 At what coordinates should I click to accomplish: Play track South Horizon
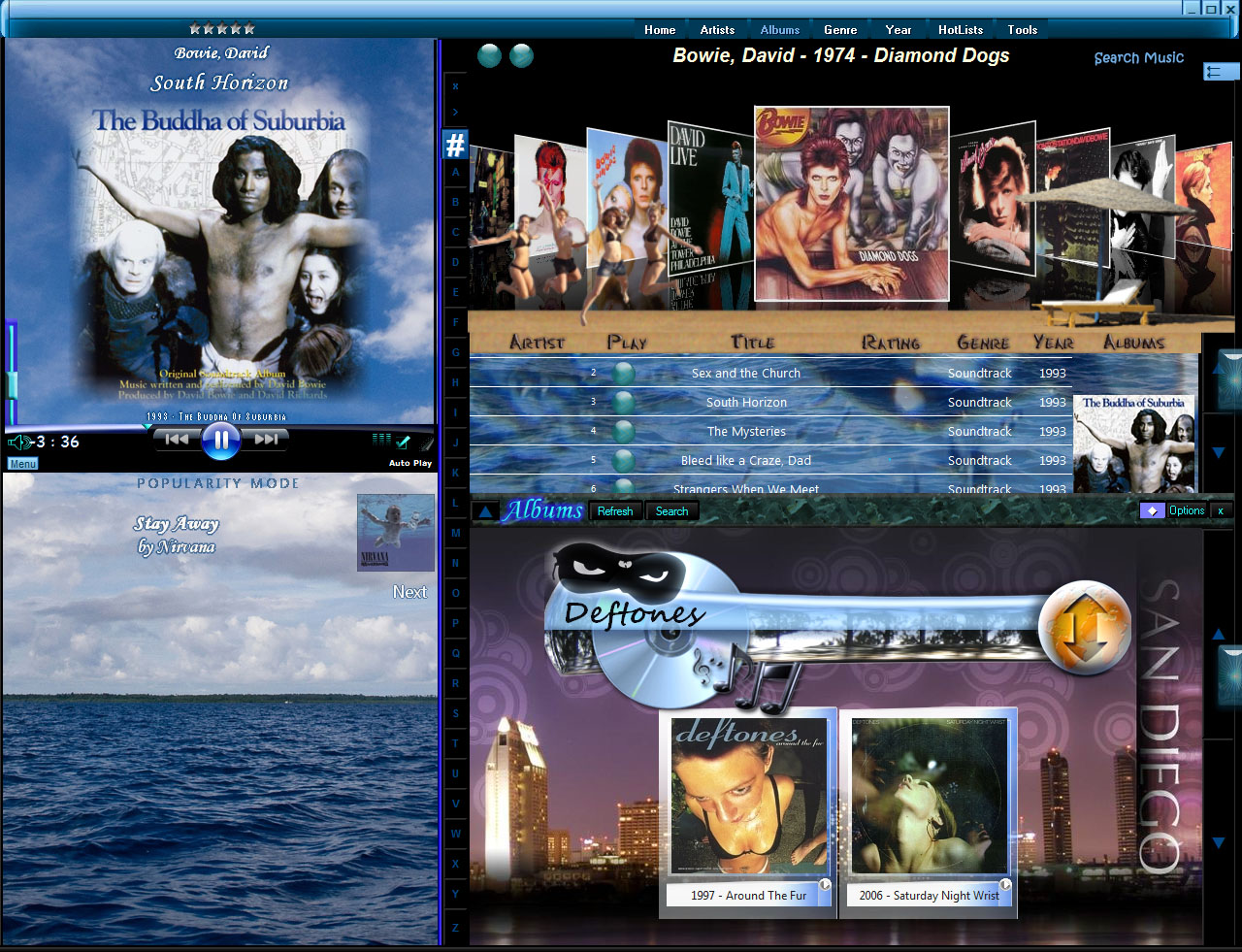[624, 402]
